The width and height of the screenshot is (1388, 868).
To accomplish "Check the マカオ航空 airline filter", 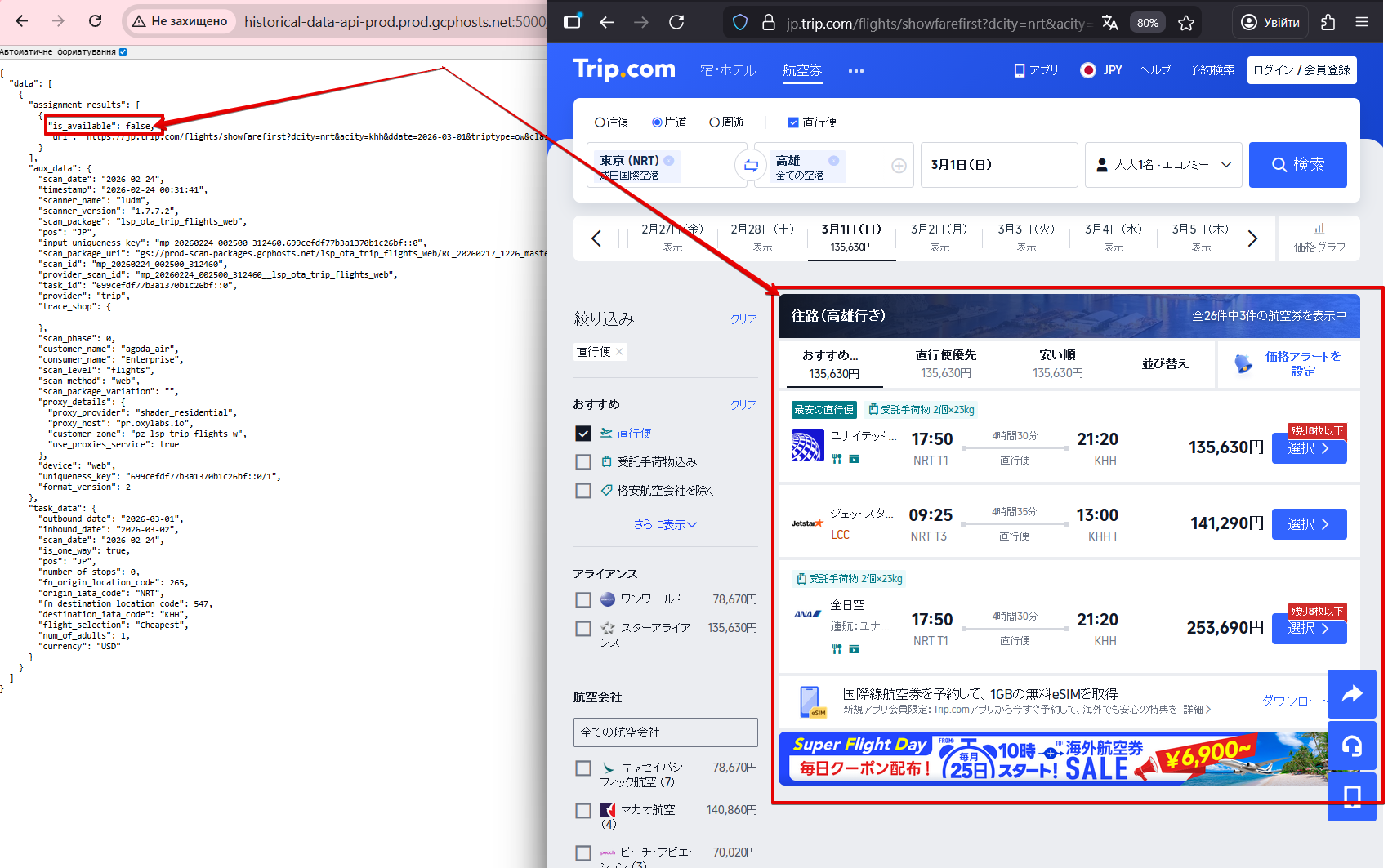I will click(583, 811).
